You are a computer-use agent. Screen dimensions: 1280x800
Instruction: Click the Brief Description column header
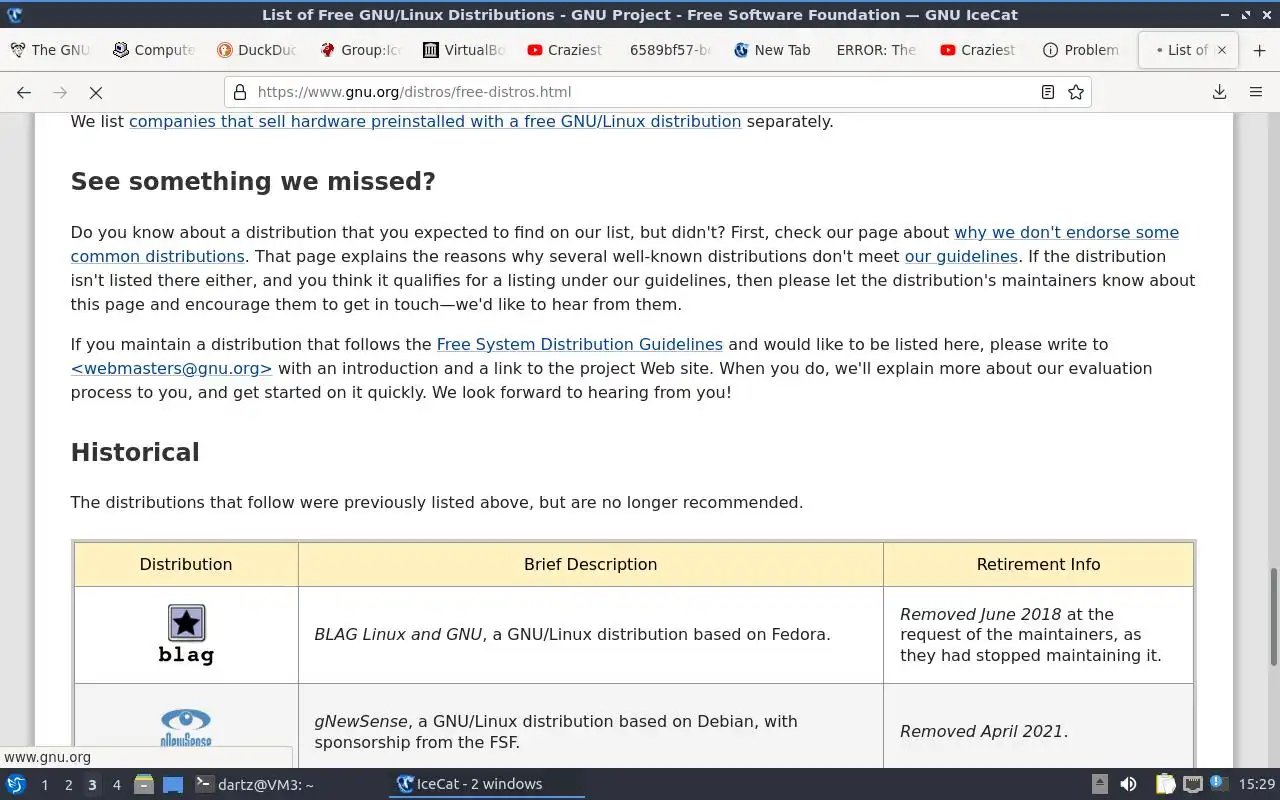(x=590, y=564)
